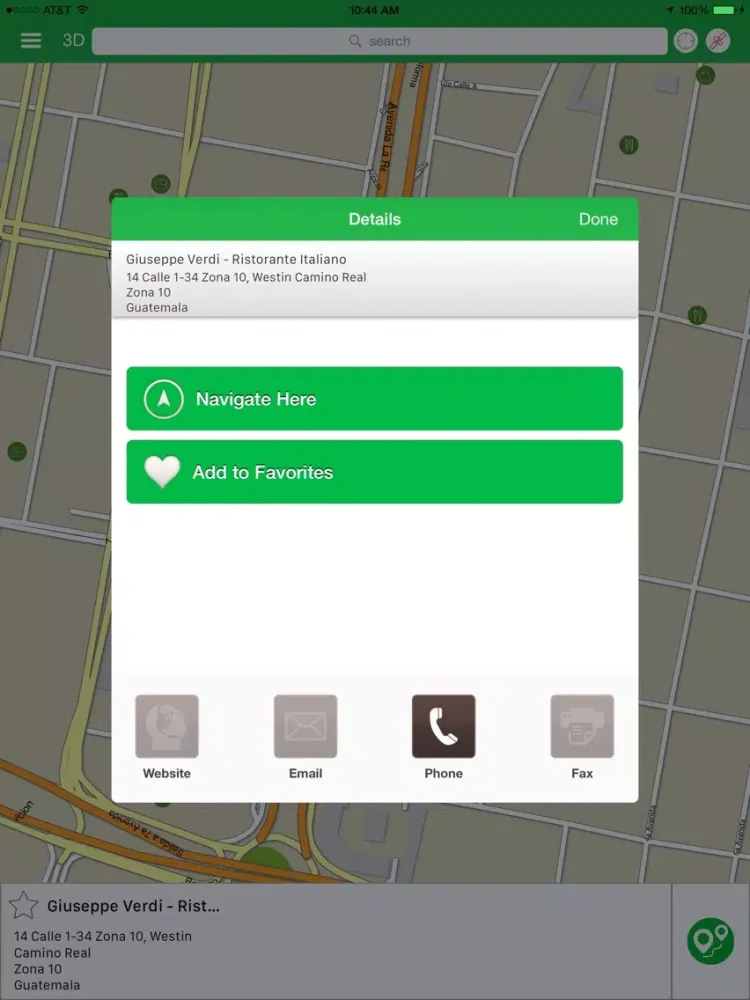The width and height of the screenshot is (750, 1000).
Task: Open the hamburger menu icon
Action: 31,41
